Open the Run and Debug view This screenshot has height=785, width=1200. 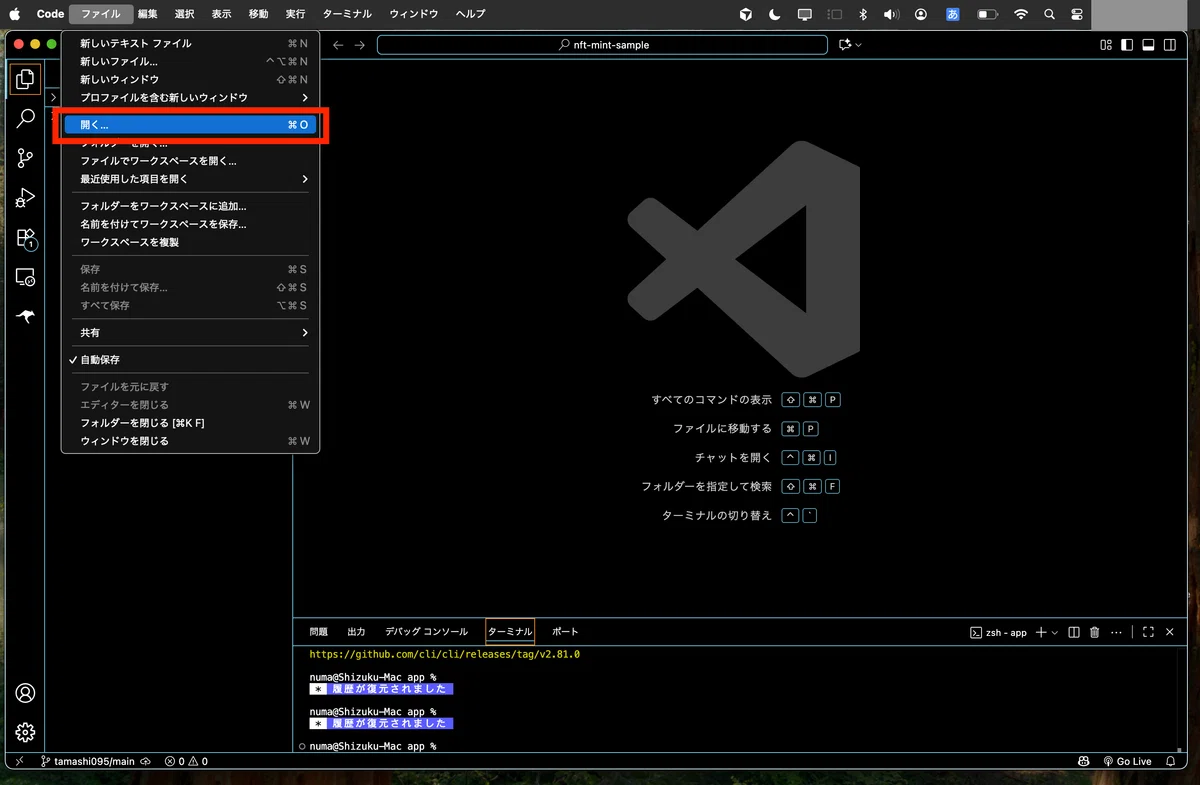(25, 198)
